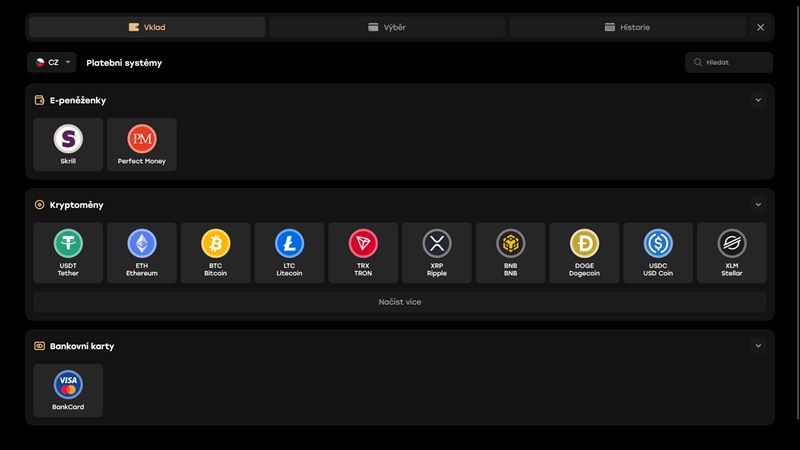
Task: Choose DOGE Dogecoin
Action: [584, 253]
